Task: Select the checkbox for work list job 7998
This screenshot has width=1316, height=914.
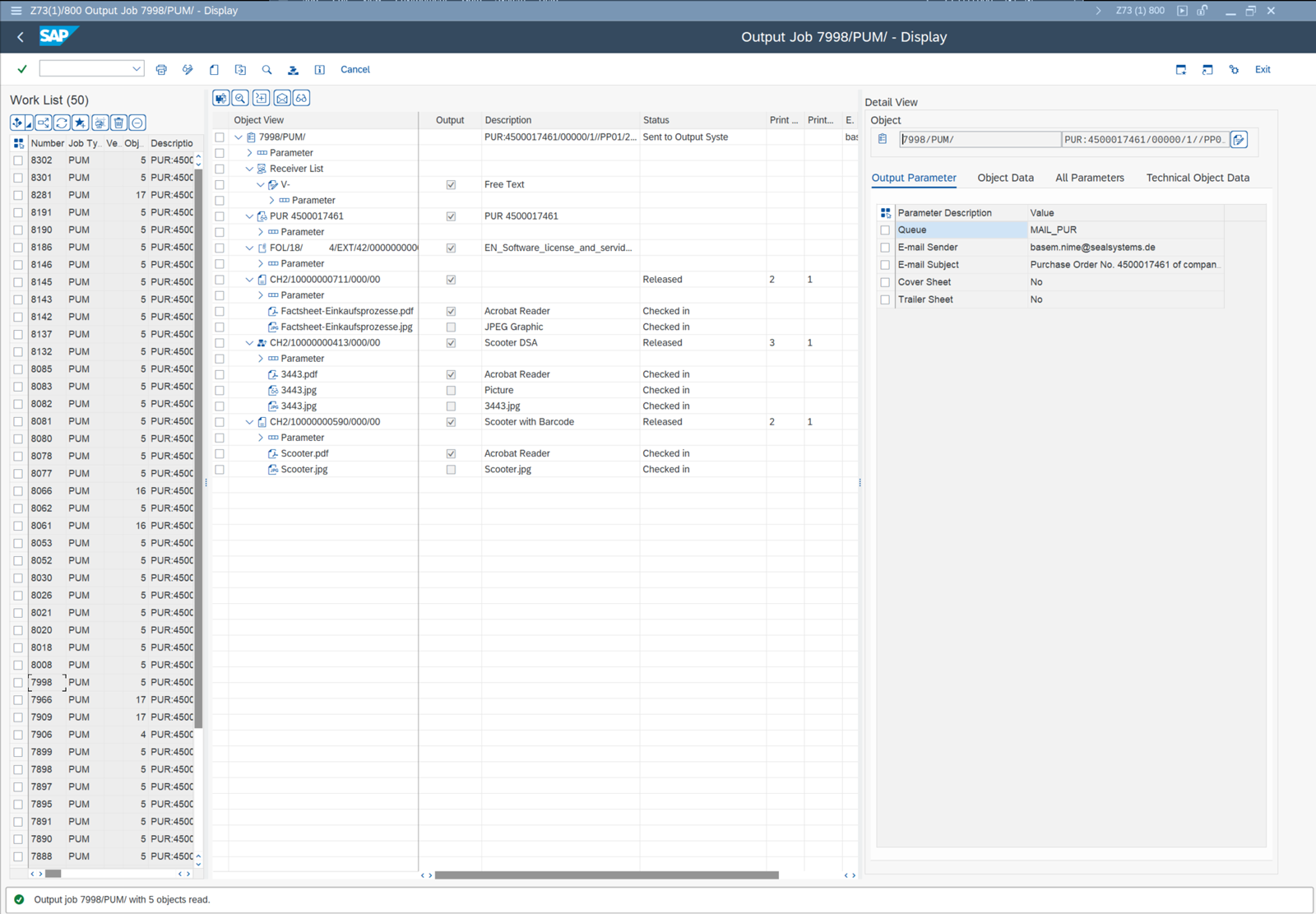Action: (18, 683)
